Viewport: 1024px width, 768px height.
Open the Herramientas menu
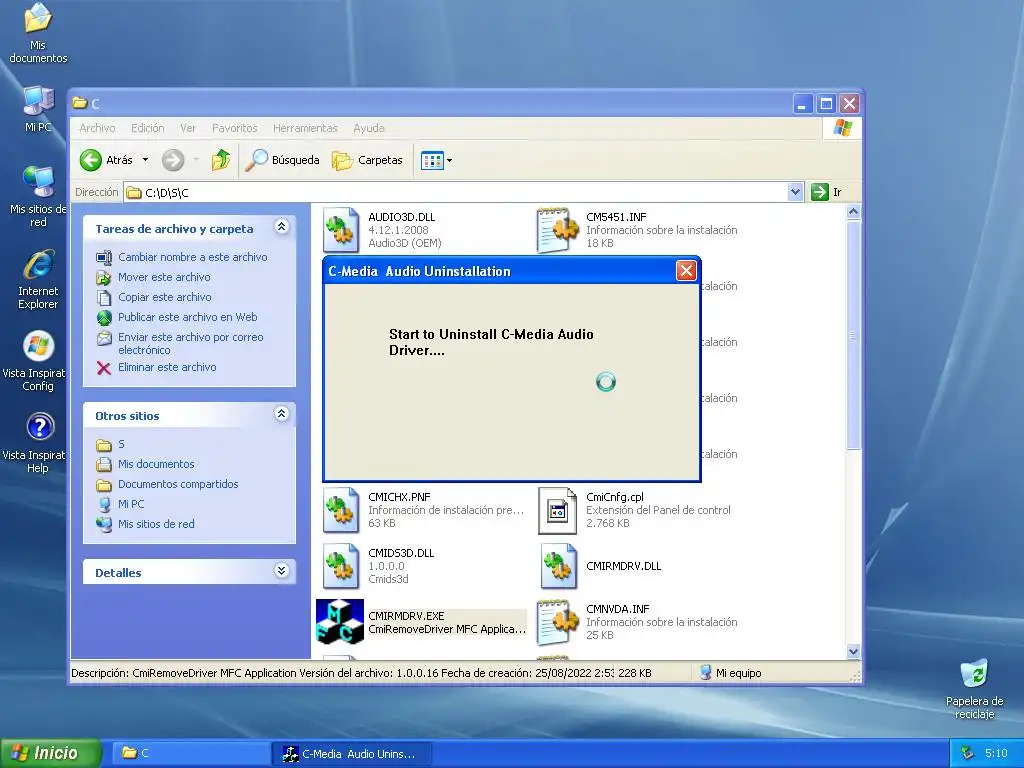coord(305,128)
